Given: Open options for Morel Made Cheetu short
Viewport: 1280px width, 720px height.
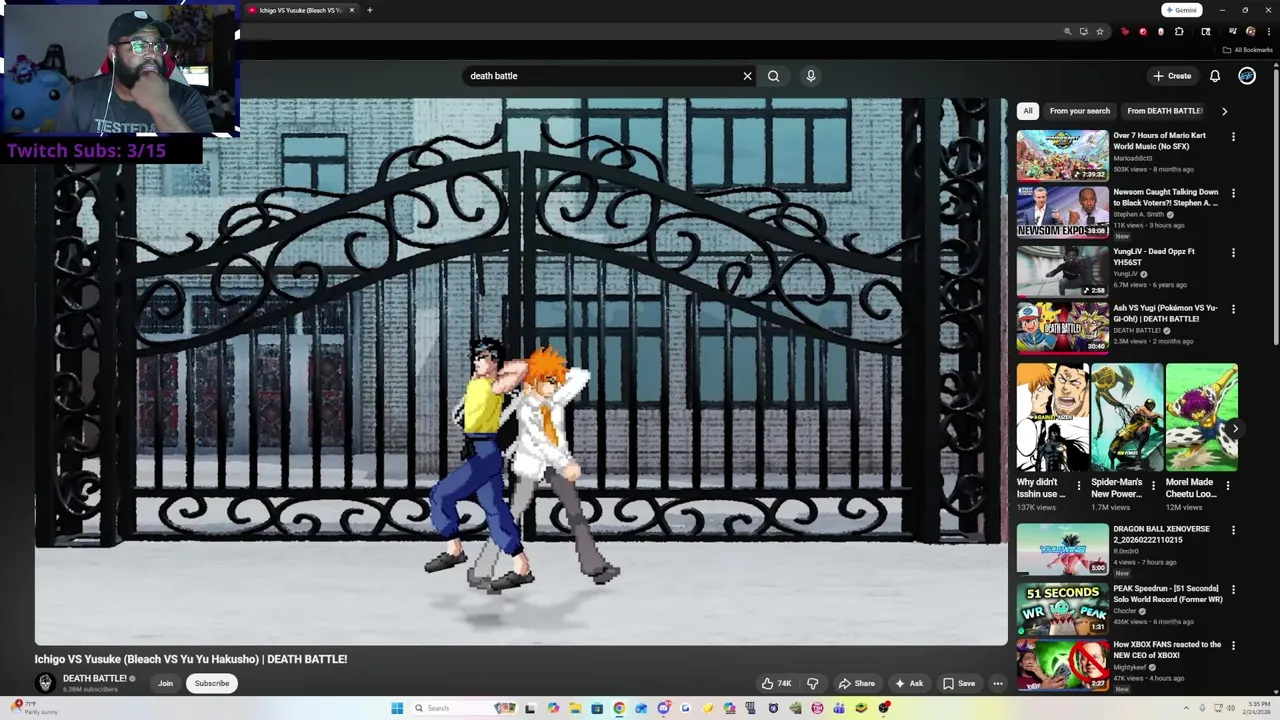Looking at the screenshot, I should pyautogui.click(x=1228, y=486).
